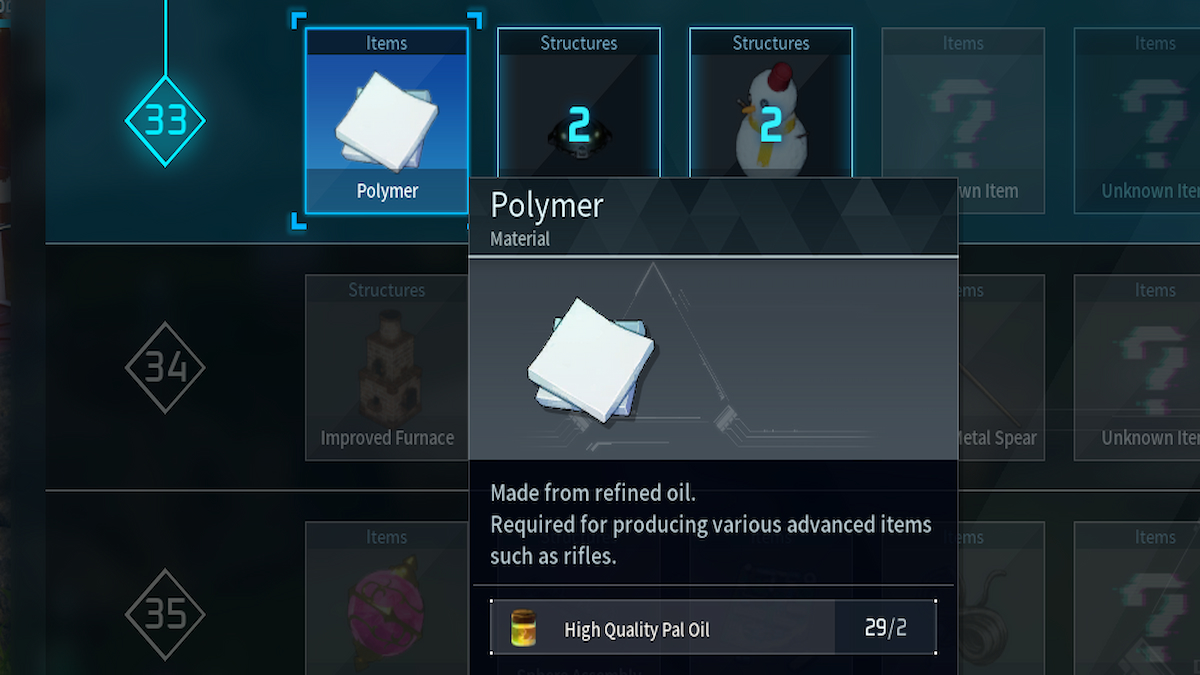Image resolution: width=1200 pixels, height=675 pixels.
Task: Click the High Quality Pal Oil requirement row
Action: click(x=713, y=628)
